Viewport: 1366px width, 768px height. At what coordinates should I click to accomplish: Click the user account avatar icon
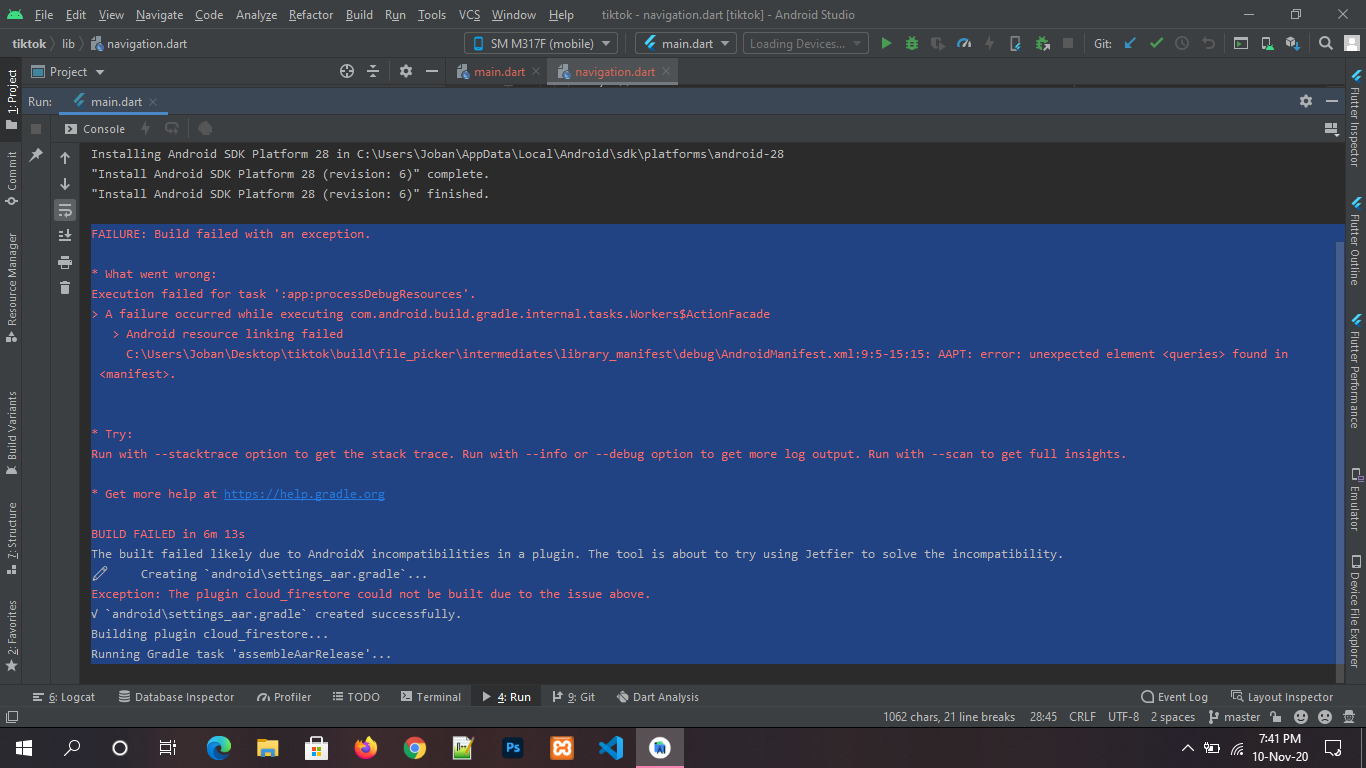[1350, 43]
